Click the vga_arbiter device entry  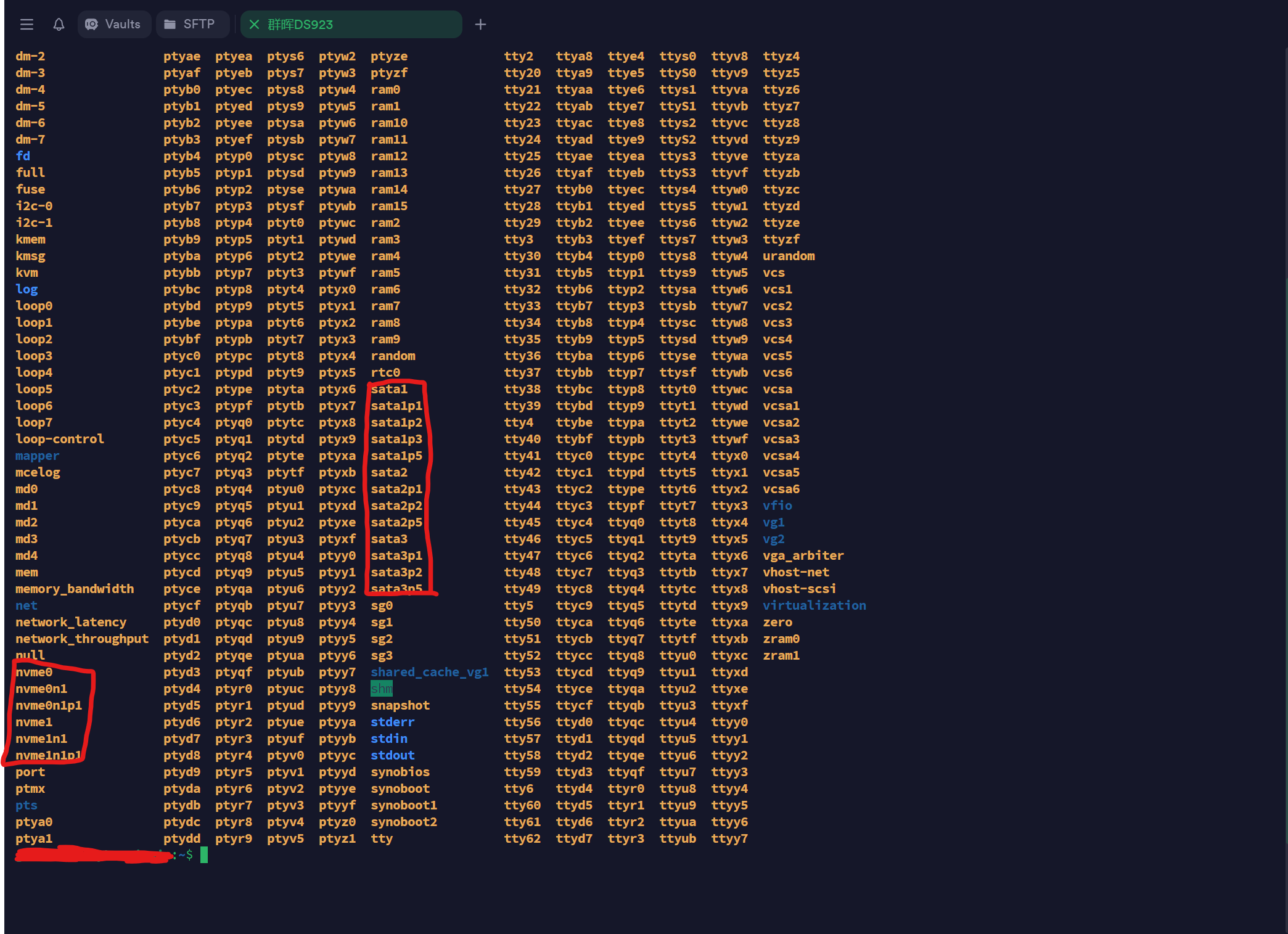803,555
